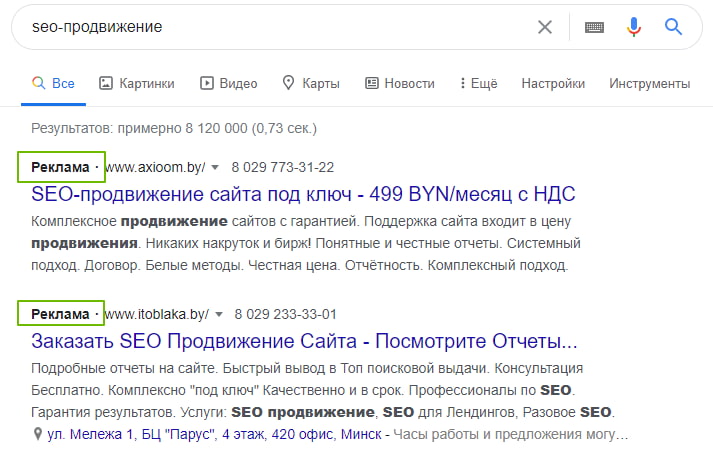This screenshot has height=476, width=713.
Task: Go to the Новости tab
Action: pyautogui.click(x=399, y=83)
